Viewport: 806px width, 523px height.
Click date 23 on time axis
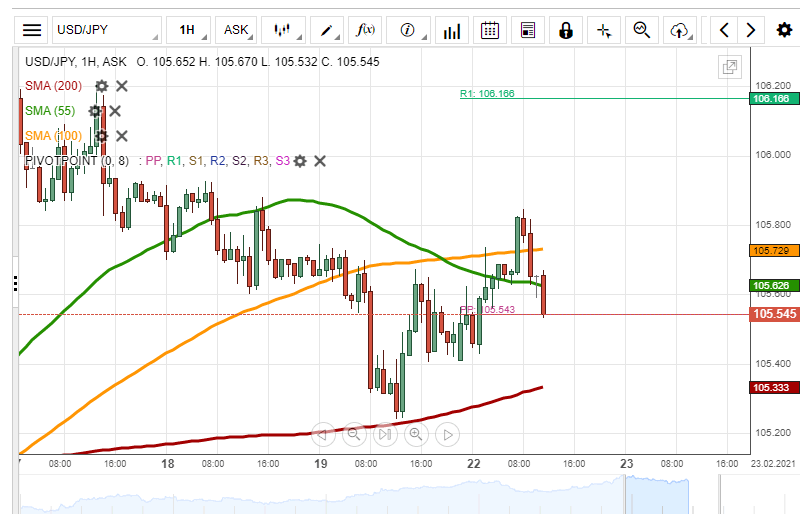click(627, 464)
